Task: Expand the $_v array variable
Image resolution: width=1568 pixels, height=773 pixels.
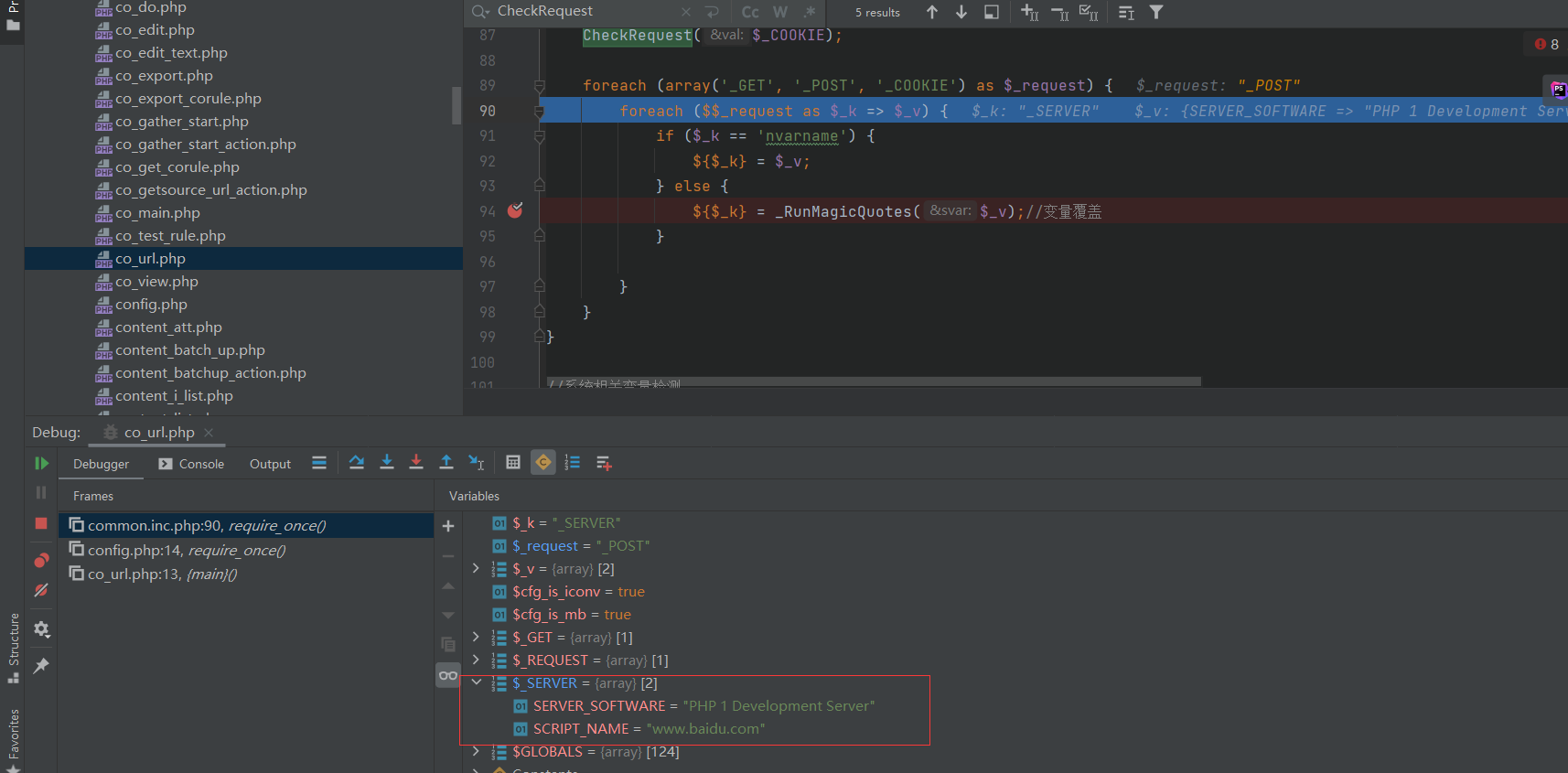Action: (476, 568)
